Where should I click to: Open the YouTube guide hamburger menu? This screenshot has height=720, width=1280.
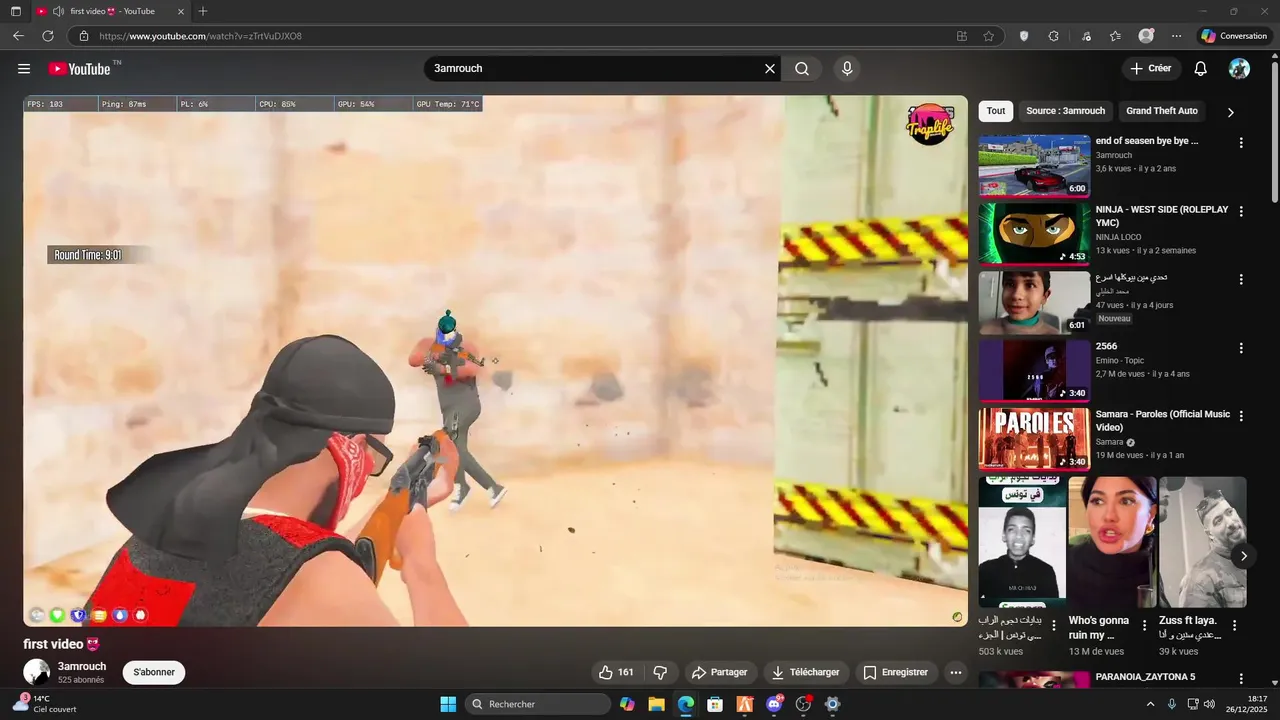click(x=24, y=69)
